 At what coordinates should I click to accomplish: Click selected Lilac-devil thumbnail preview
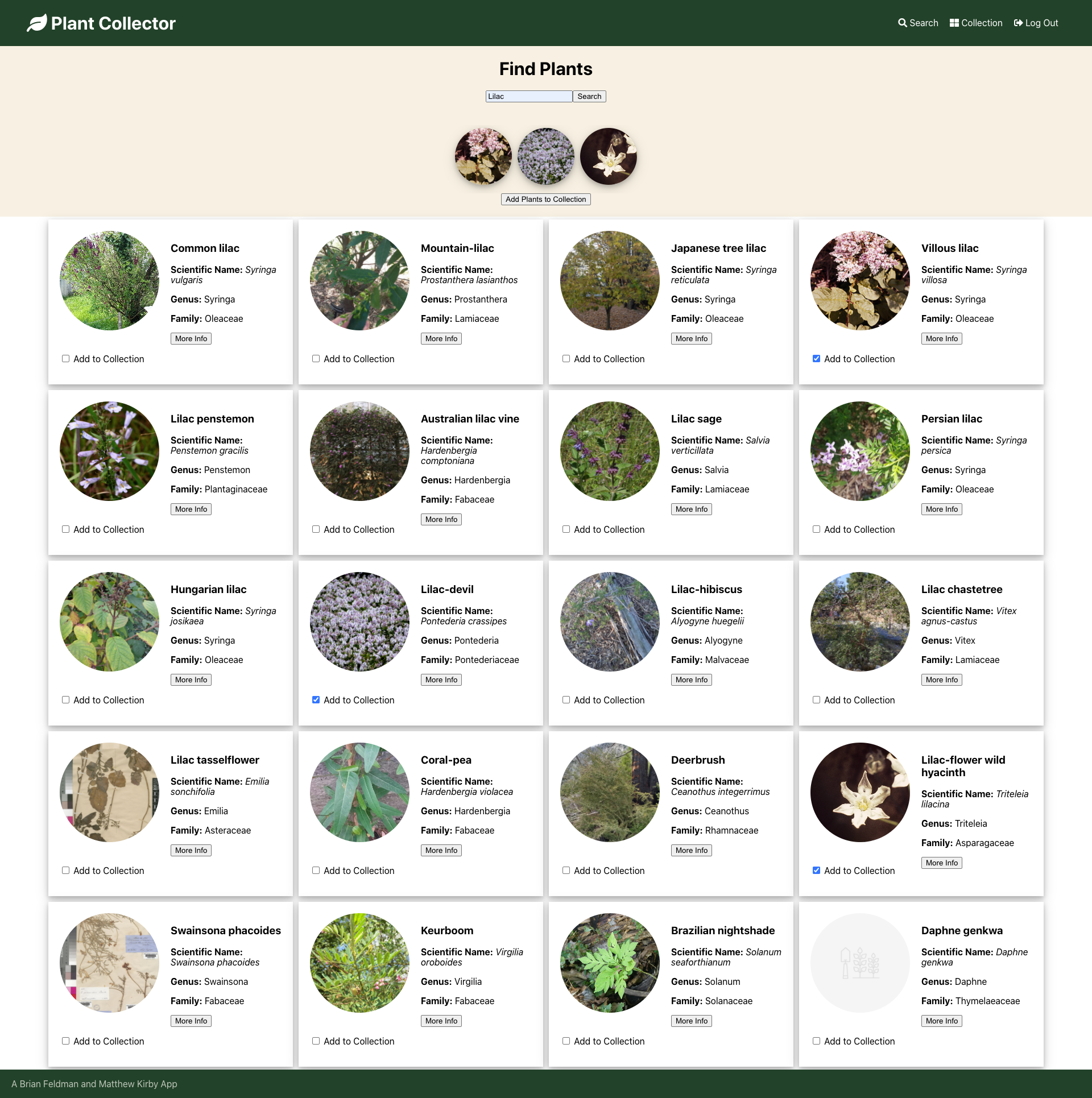click(x=546, y=156)
